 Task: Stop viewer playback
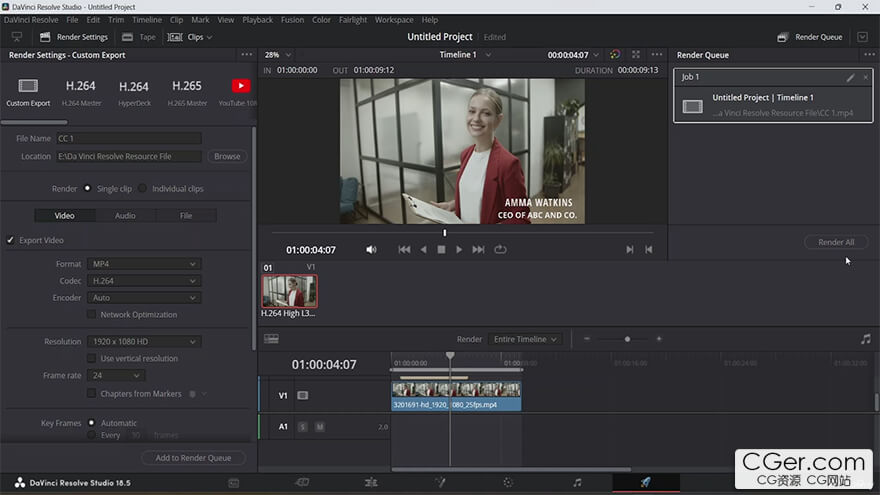pos(441,249)
